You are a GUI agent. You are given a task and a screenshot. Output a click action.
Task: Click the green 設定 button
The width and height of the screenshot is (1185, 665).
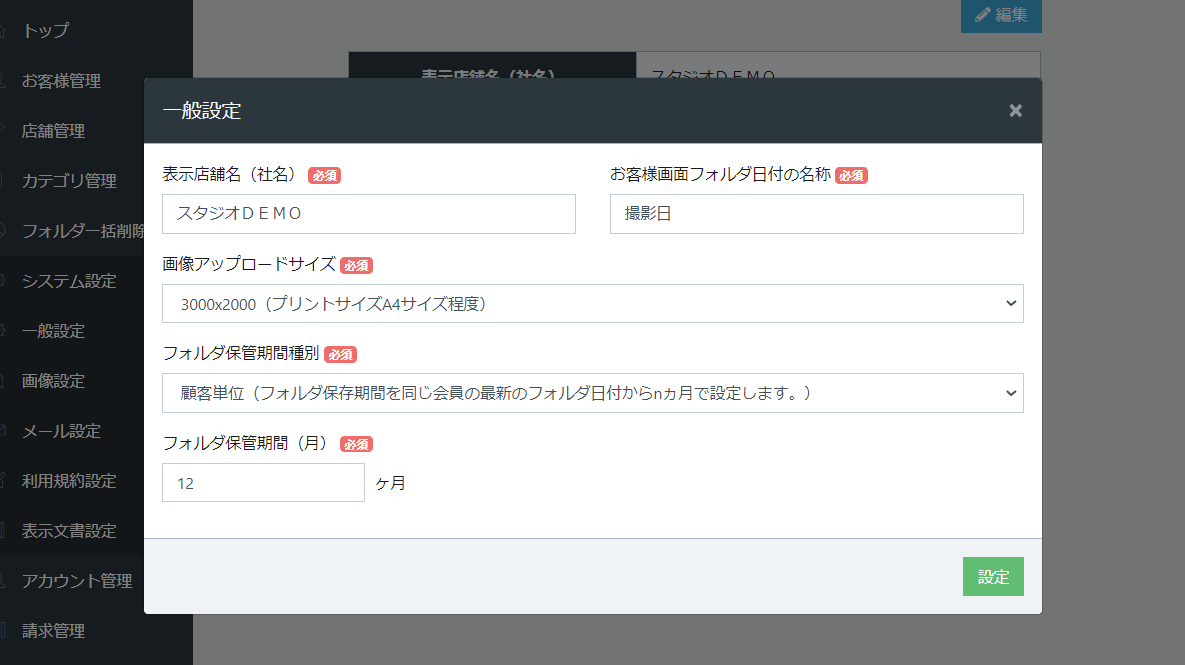(992, 577)
